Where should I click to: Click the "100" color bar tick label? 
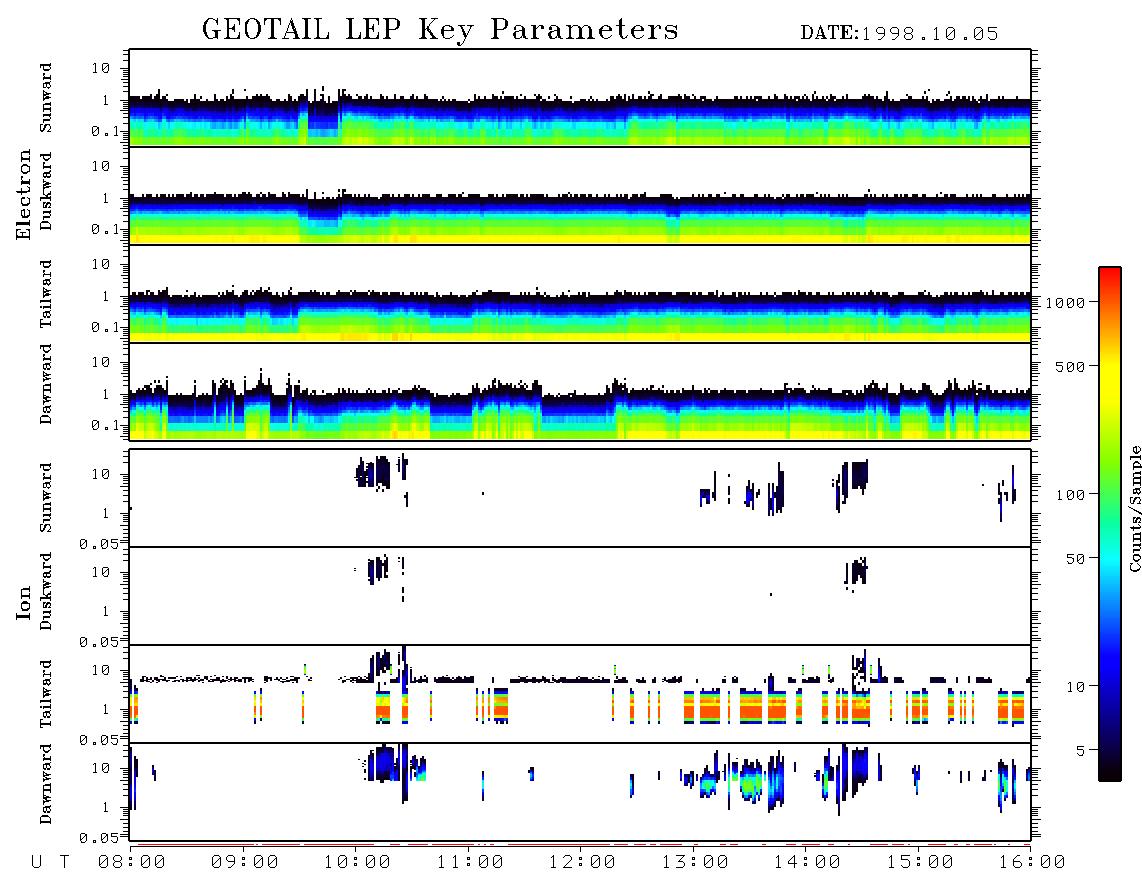(x=1070, y=495)
